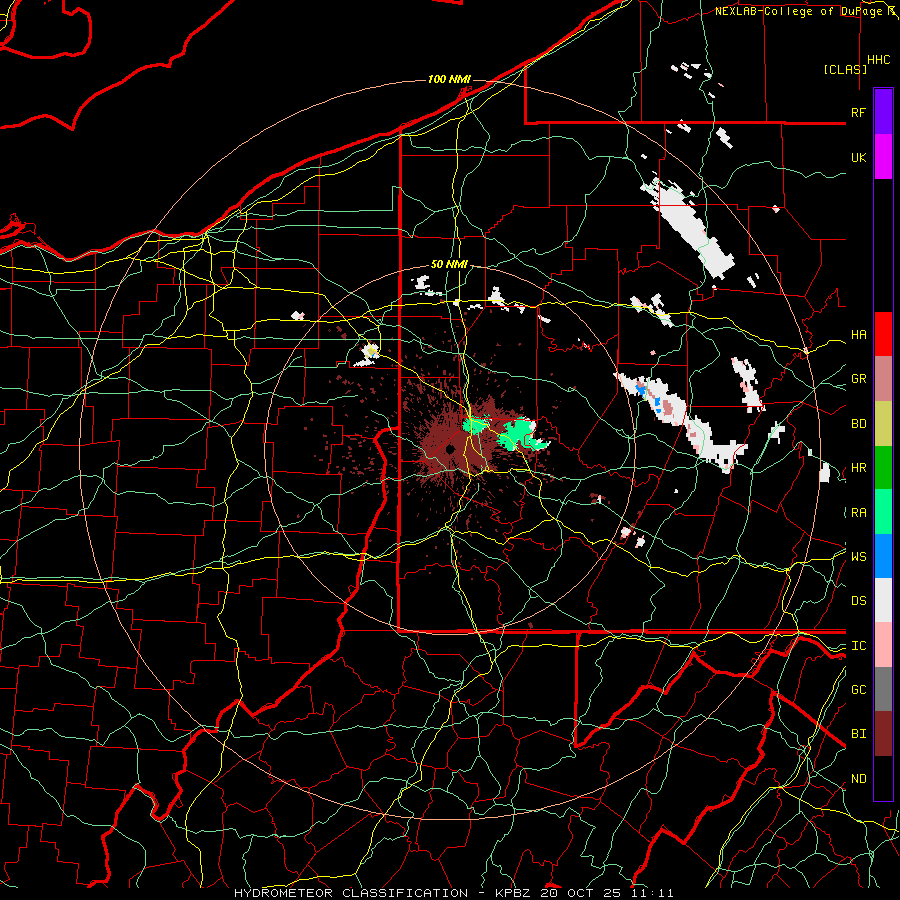Click the UK legend label
Image resolution: width=900 pixels, height=900 pixels.
pyautogui.click(x=858, y=157)
